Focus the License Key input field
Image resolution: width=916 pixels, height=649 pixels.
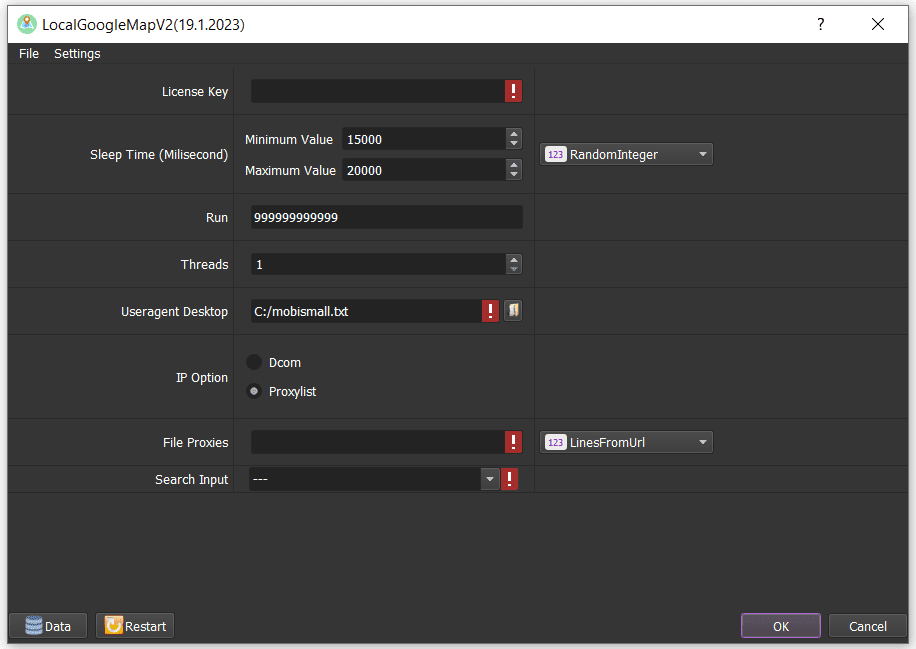(x=378, y=91)
